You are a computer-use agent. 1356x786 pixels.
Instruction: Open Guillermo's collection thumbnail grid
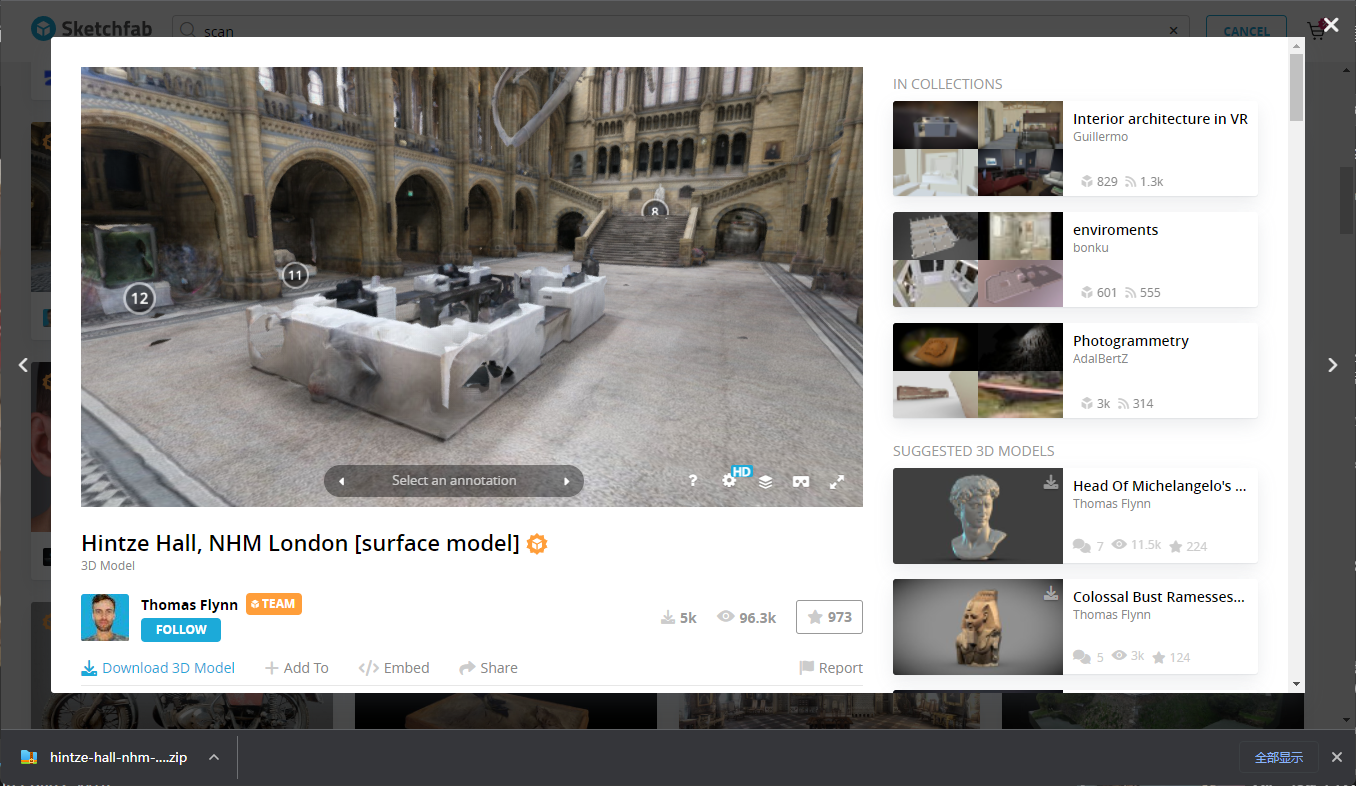978,148
